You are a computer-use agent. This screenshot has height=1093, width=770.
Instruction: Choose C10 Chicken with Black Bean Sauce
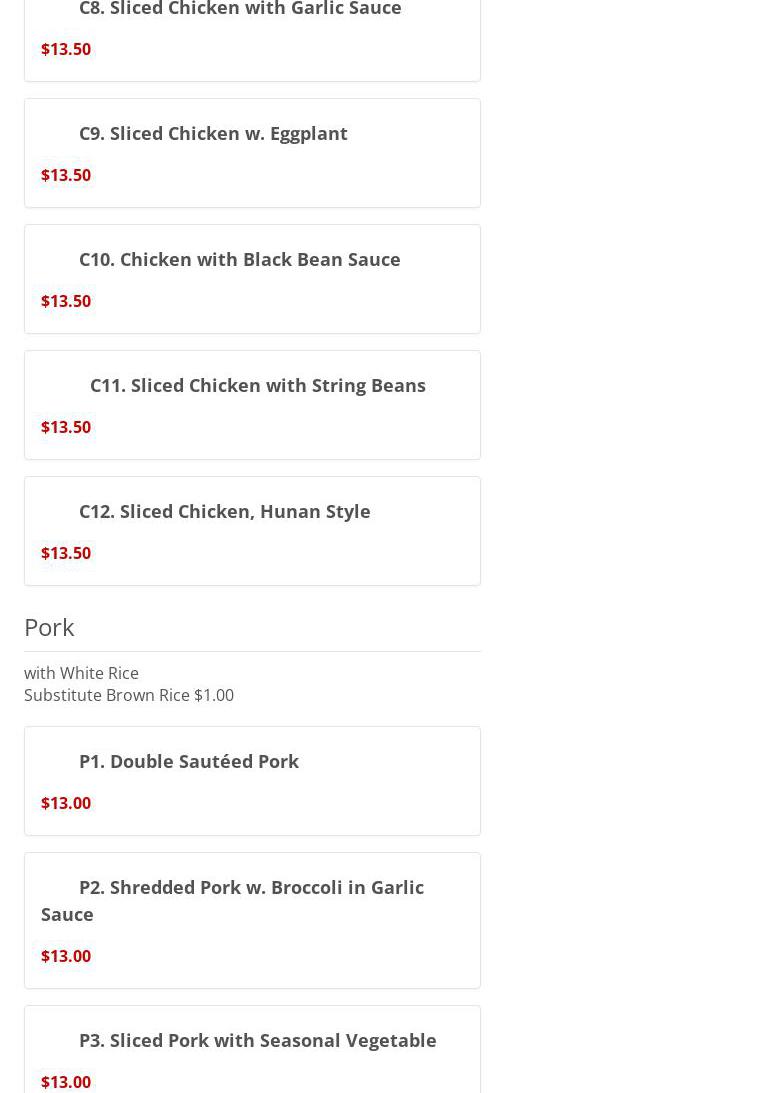click(x=239, y=259)
